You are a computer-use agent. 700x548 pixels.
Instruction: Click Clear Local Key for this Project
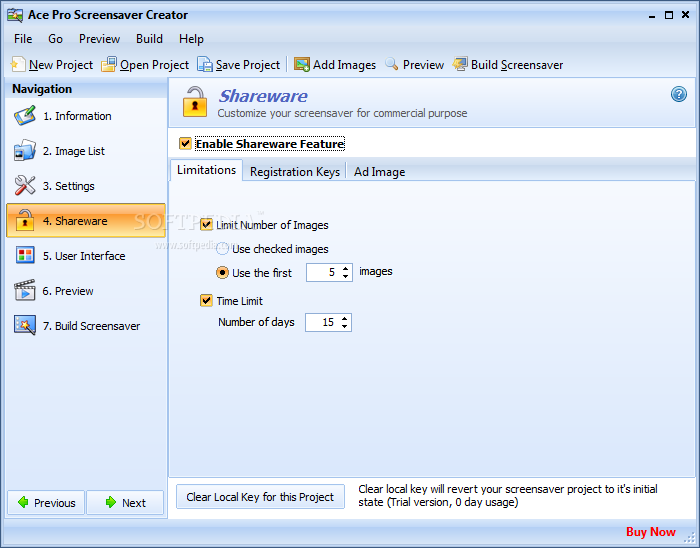point(260,497)
